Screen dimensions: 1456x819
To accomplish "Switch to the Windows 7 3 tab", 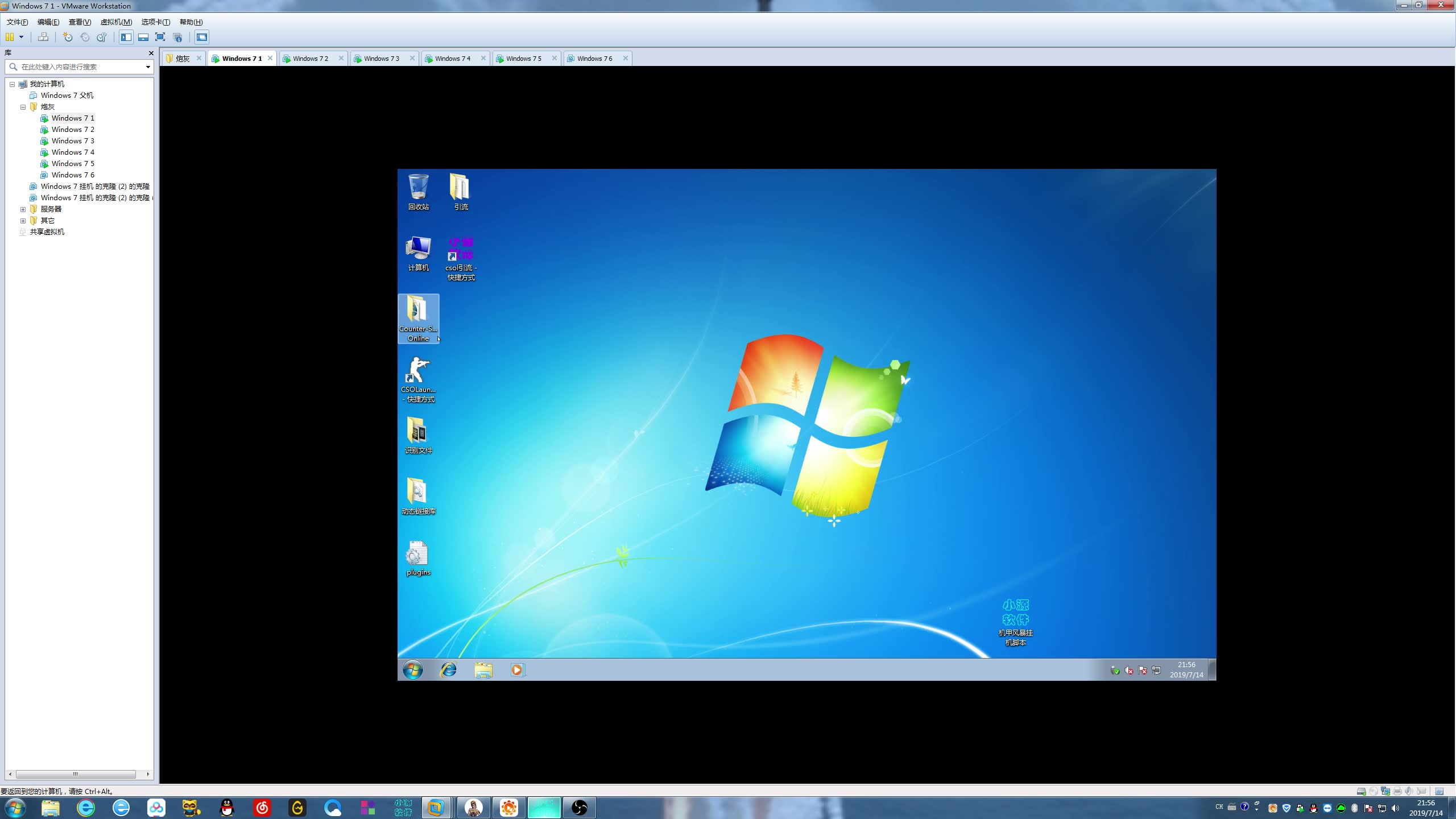I will click(381, 59).
